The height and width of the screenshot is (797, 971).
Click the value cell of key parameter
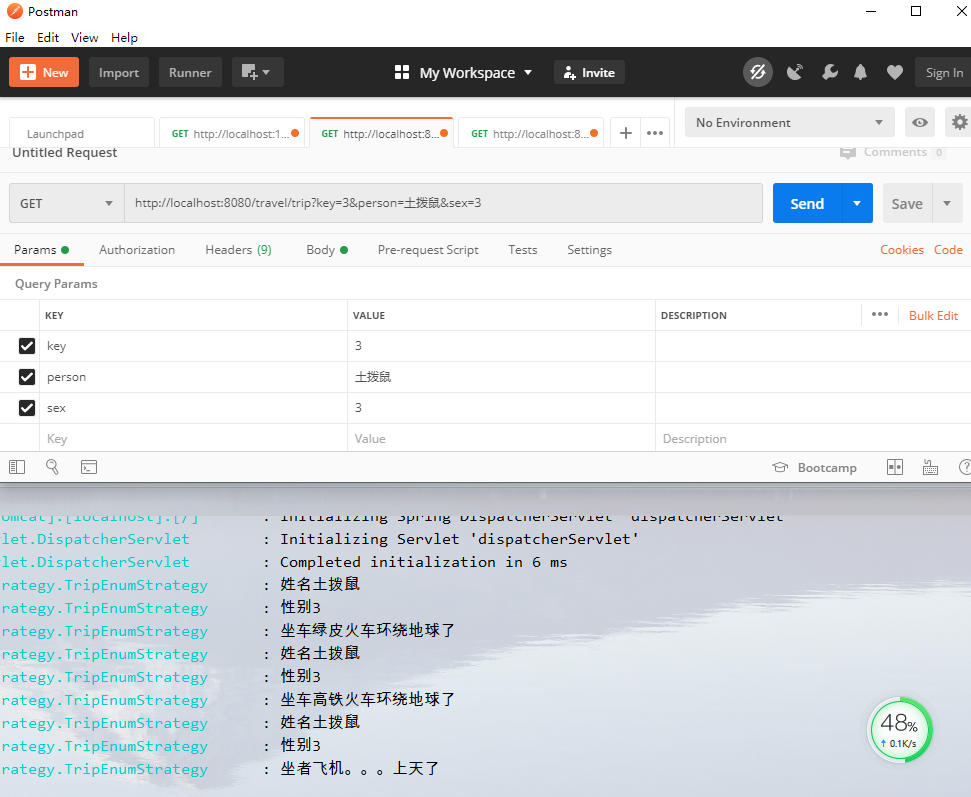[x=501, y=346]
